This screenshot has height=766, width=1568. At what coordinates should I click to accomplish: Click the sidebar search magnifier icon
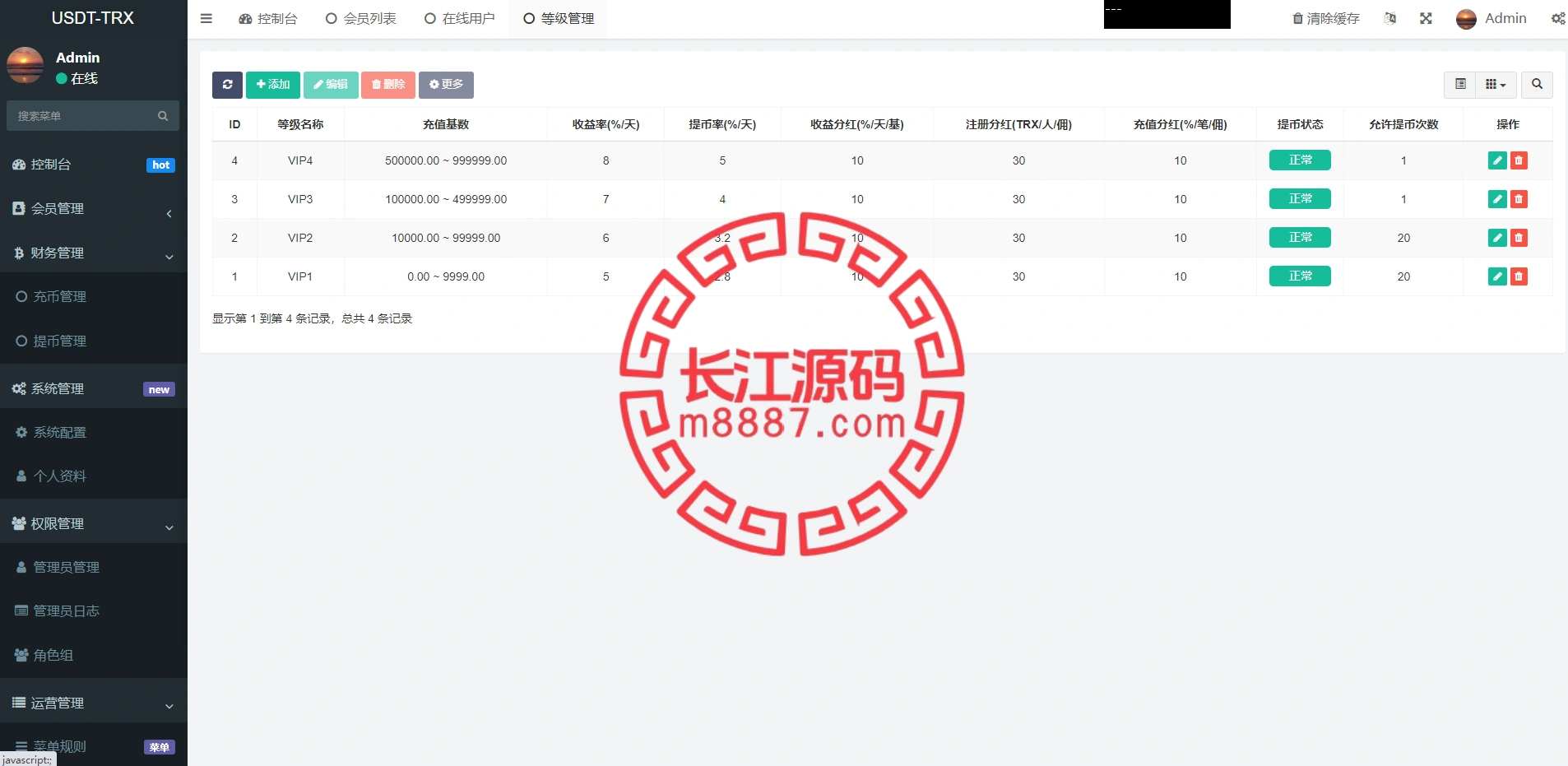[163, 116]
